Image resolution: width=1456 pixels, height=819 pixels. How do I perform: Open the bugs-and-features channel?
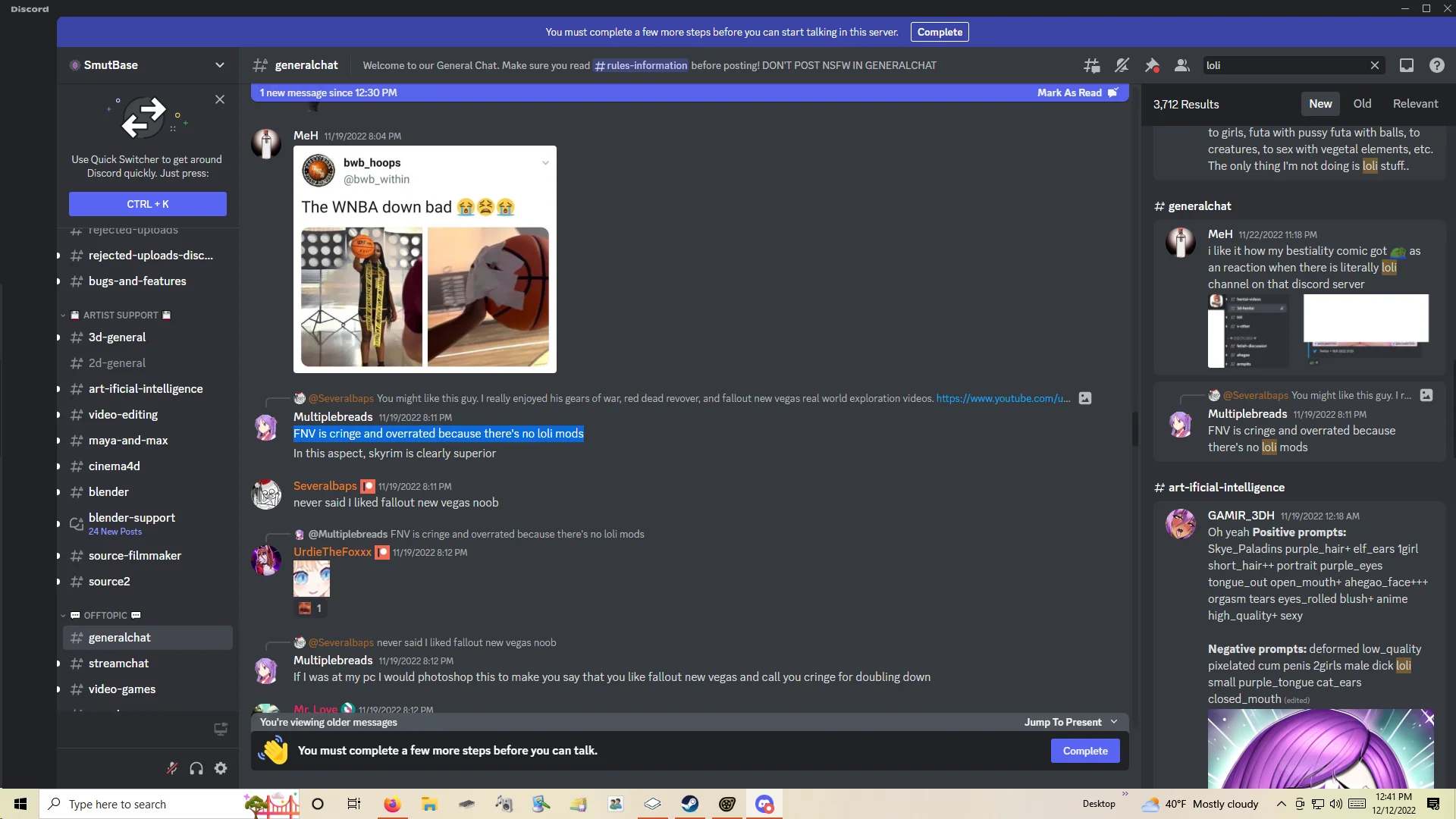pyautogui.click(x=148, y=281)
